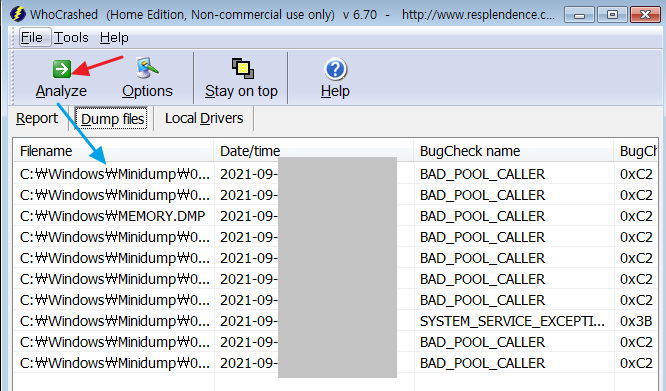Open the Help menu in the menu bar
The height and width of the screenshot is (391, 666).
(x=114, y=38)
